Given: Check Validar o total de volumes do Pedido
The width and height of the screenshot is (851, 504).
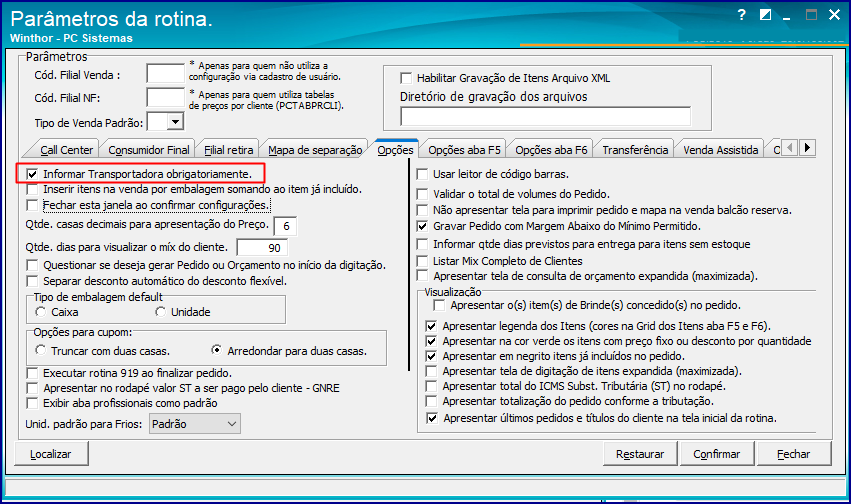Looking at the screenshot, I should tap(422, 194).
